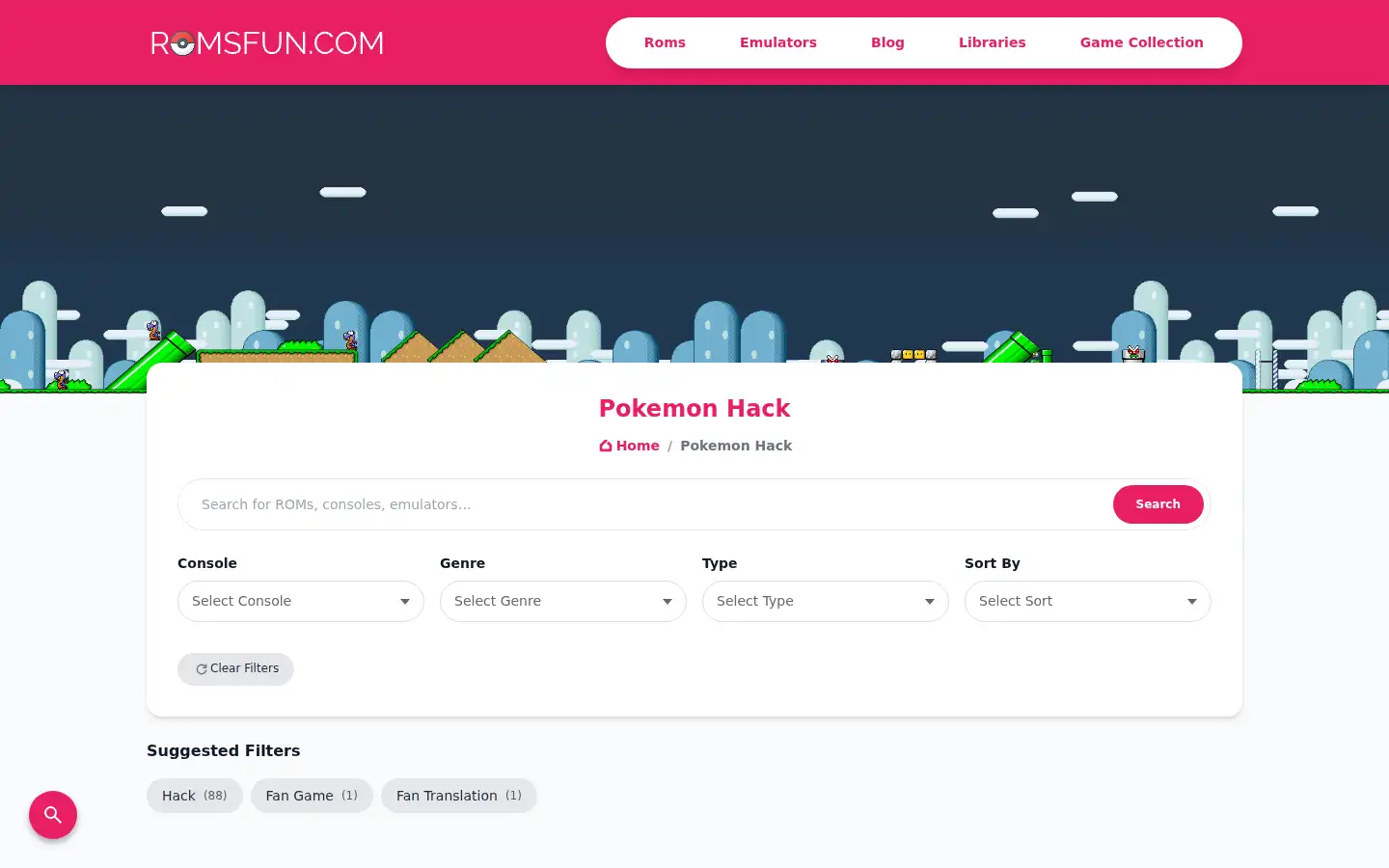This screenshot has height=868, width=1389.
Task: Click the Pokemon Hack page heading
Action: pos(694,408)
